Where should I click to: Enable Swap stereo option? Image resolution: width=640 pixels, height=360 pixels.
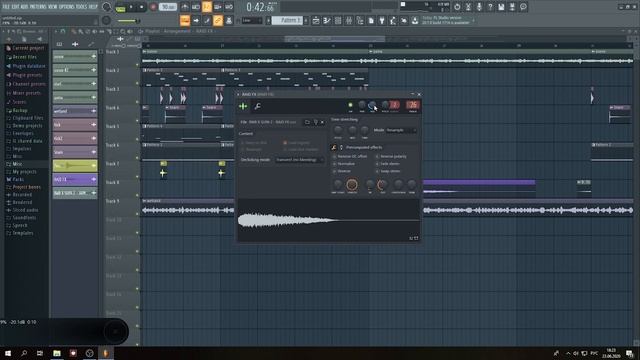[x=388, y=171]
